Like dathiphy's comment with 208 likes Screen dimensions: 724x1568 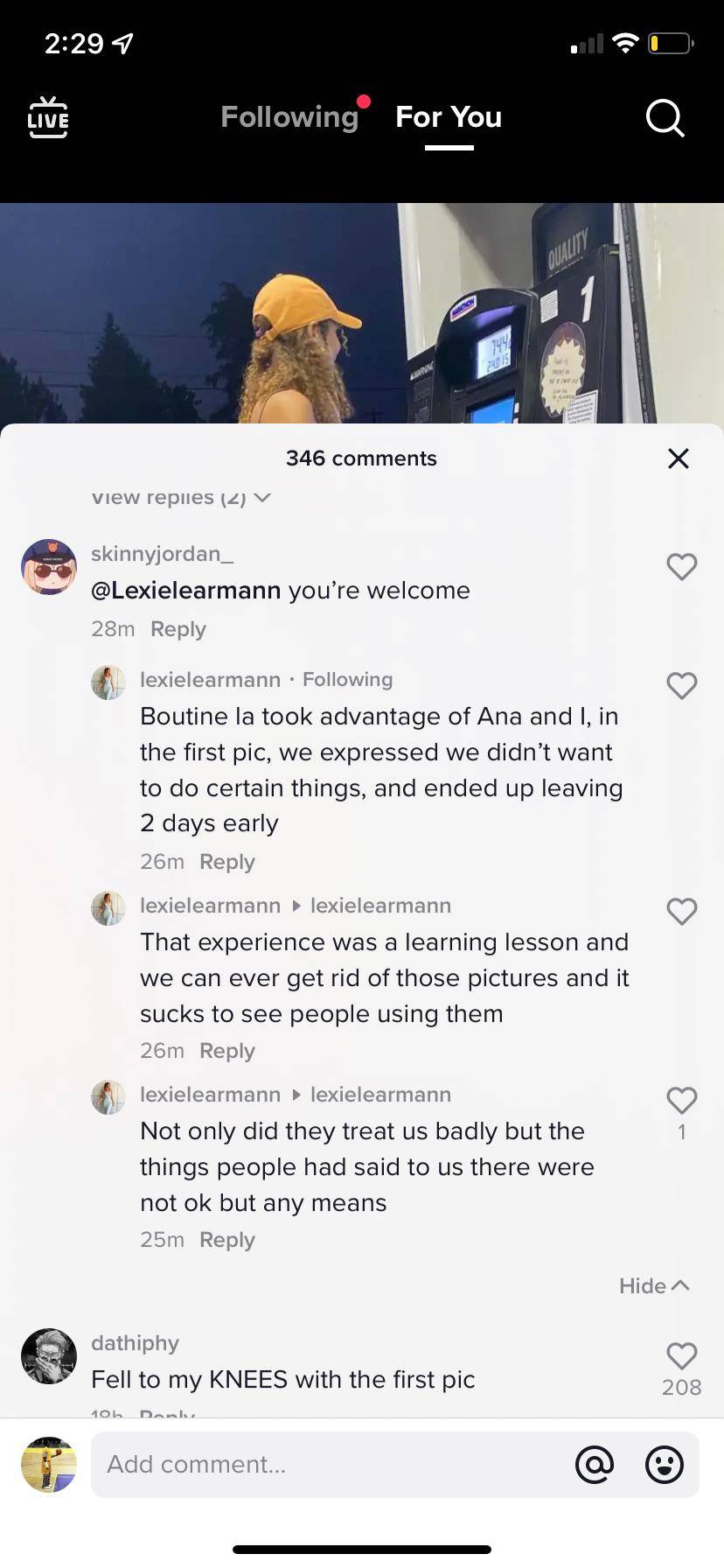coord(681,1356)
